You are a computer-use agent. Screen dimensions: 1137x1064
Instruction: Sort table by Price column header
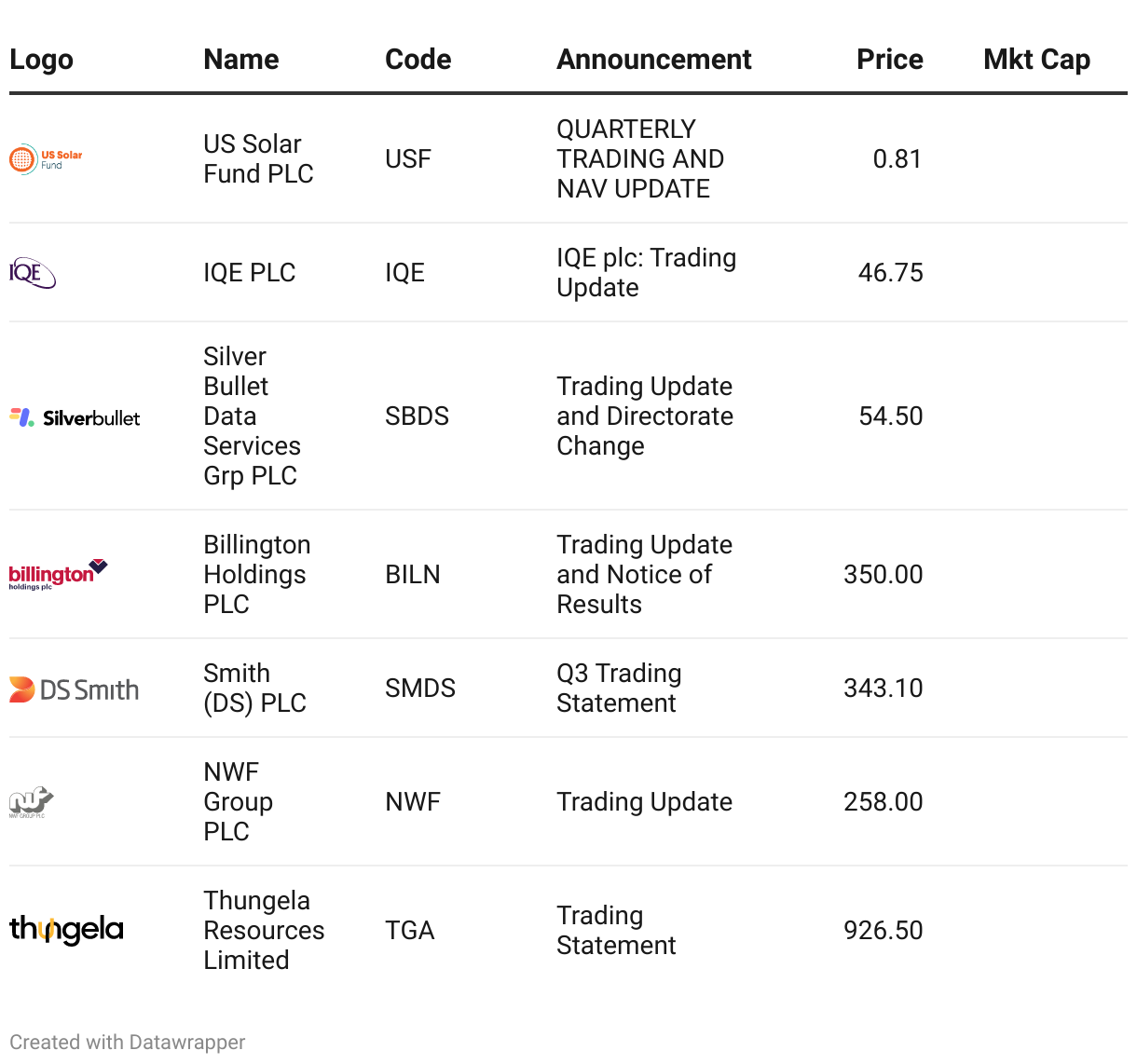[x=890, y=60]
